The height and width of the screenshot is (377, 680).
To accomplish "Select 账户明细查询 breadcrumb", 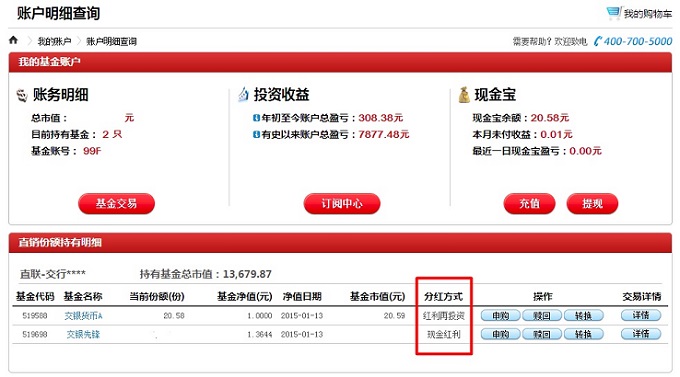I will [x=111, y=41].
